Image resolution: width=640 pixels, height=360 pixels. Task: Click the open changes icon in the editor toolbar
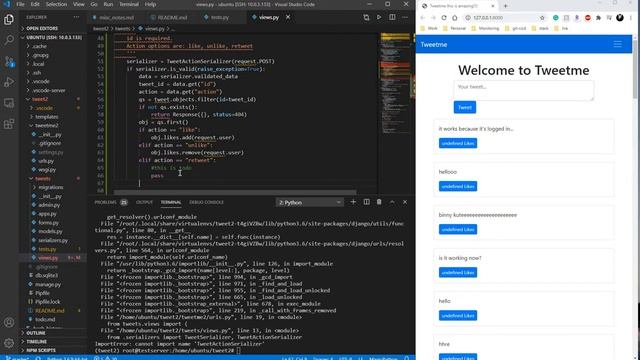pos(366,18)
